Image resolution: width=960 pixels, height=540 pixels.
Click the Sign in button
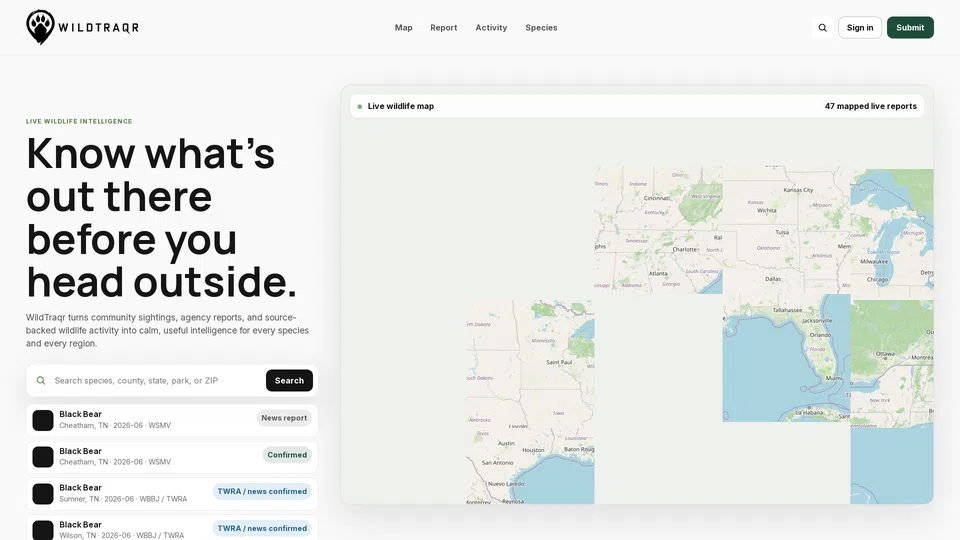click(x=860, y=28)
